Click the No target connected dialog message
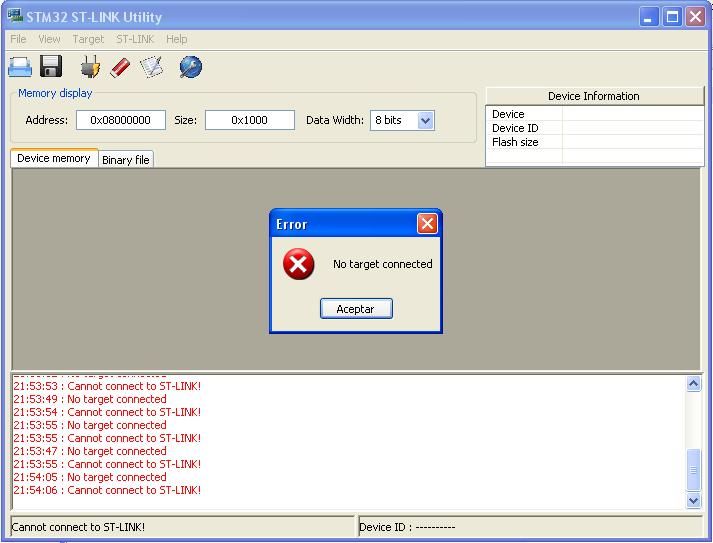This screenshot has height=543, width=713. (x=382, y=264)
